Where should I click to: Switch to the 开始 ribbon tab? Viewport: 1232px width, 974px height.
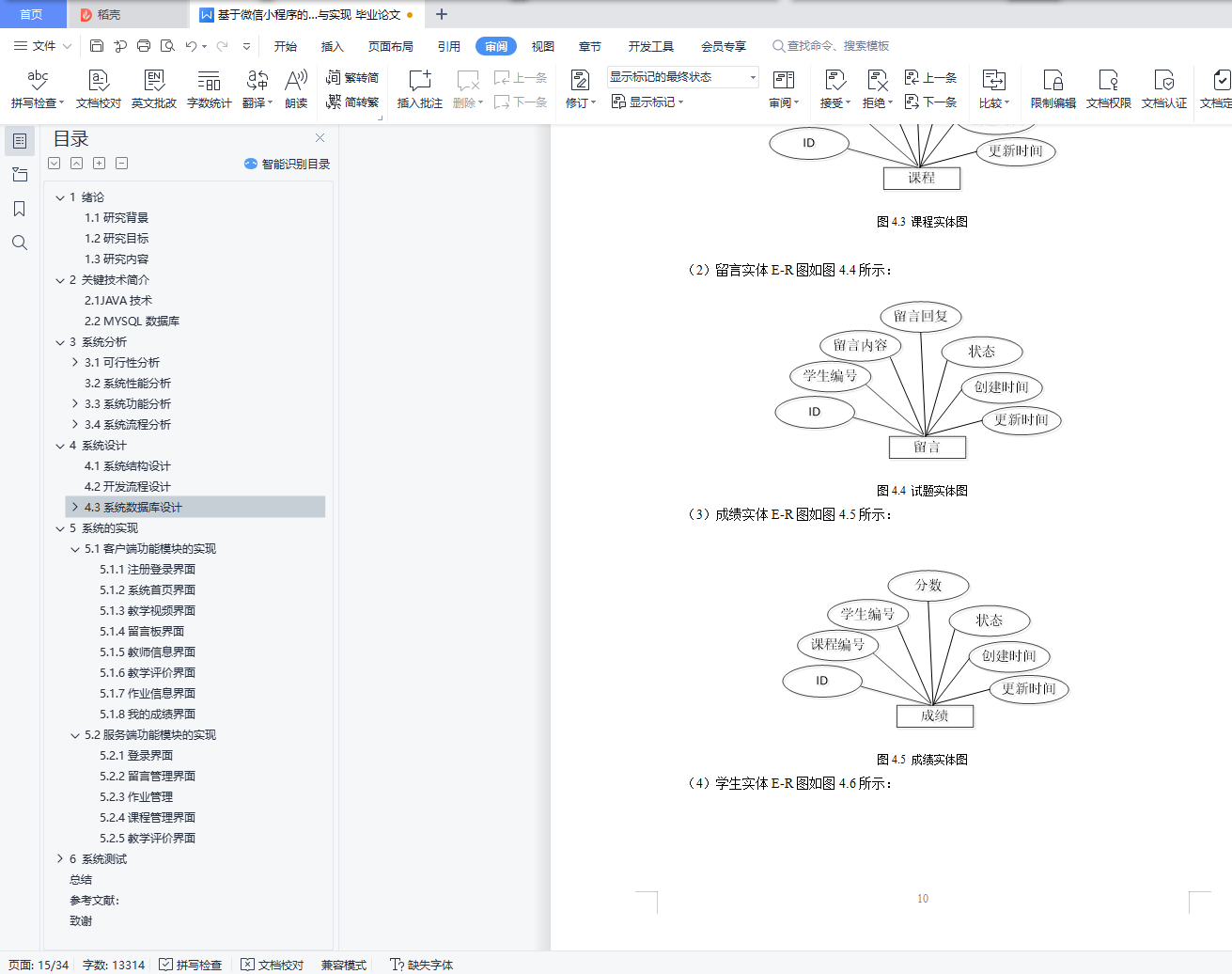(286, 46)
